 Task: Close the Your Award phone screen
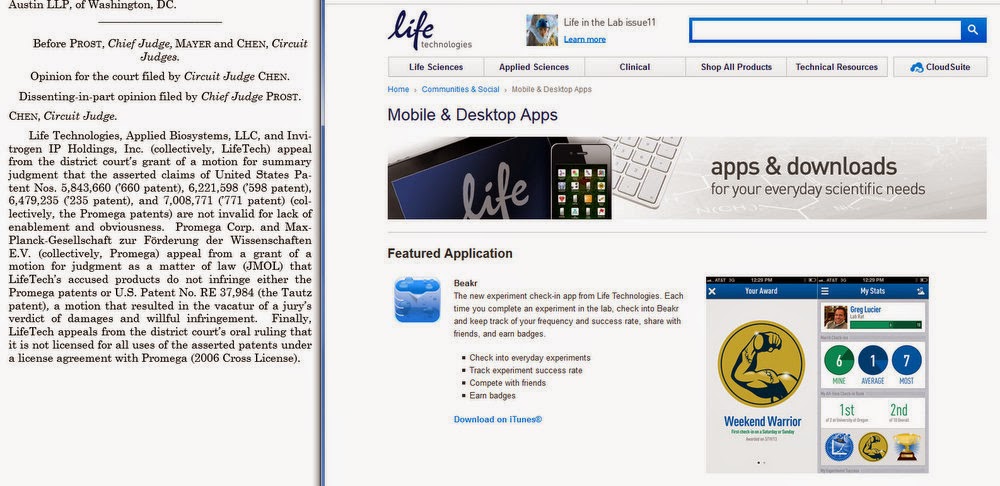[712, 291]
